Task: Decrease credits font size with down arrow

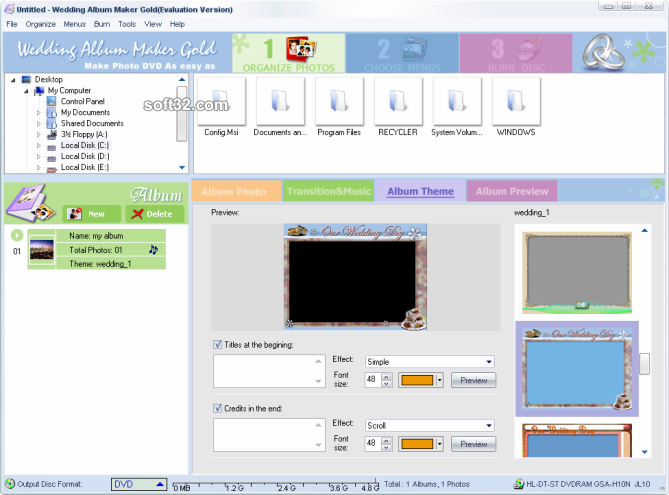Action: [x=386, y=447]
